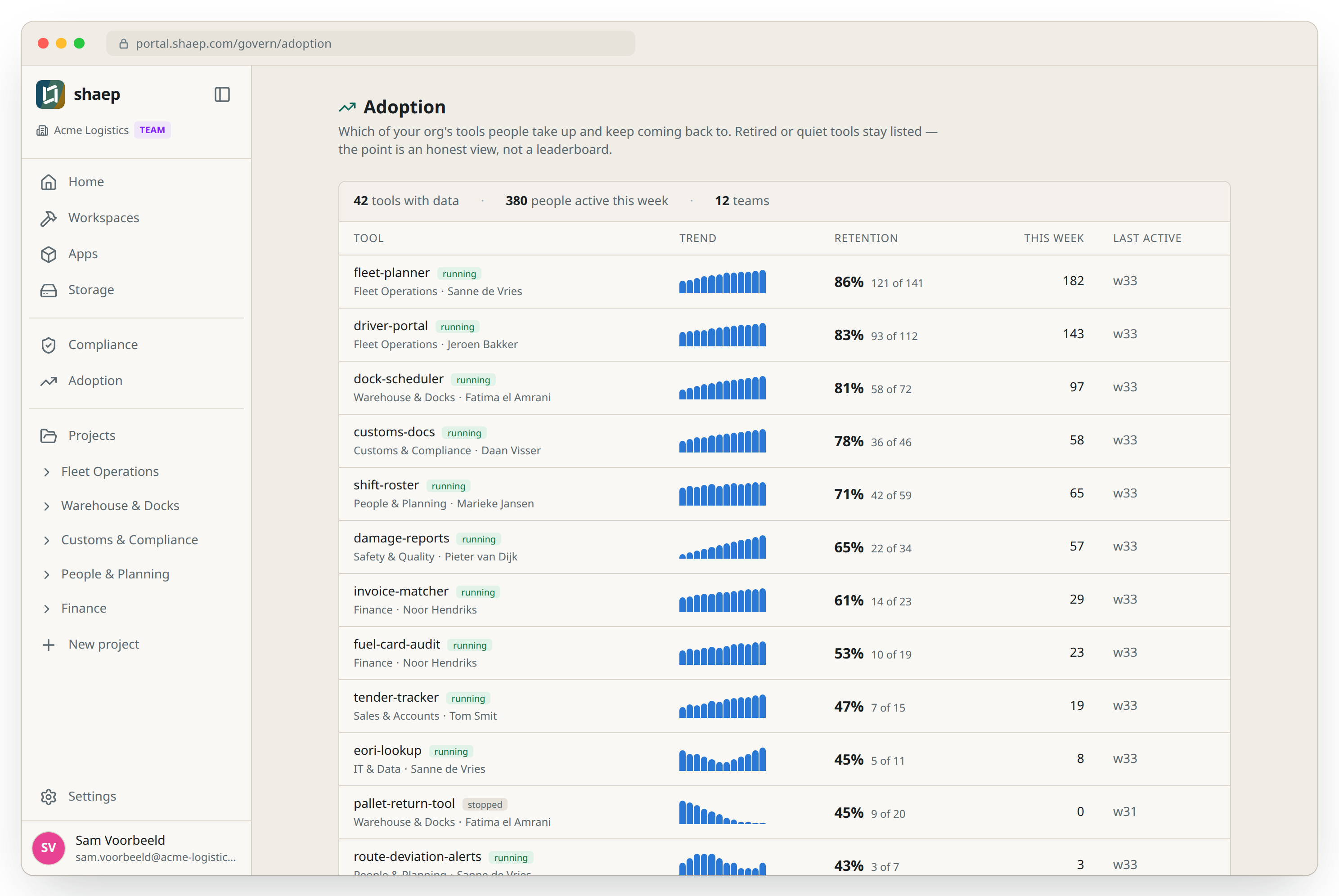Click the Home house icon
This screenshot has height=896, width=1339.
pos(49,182)
